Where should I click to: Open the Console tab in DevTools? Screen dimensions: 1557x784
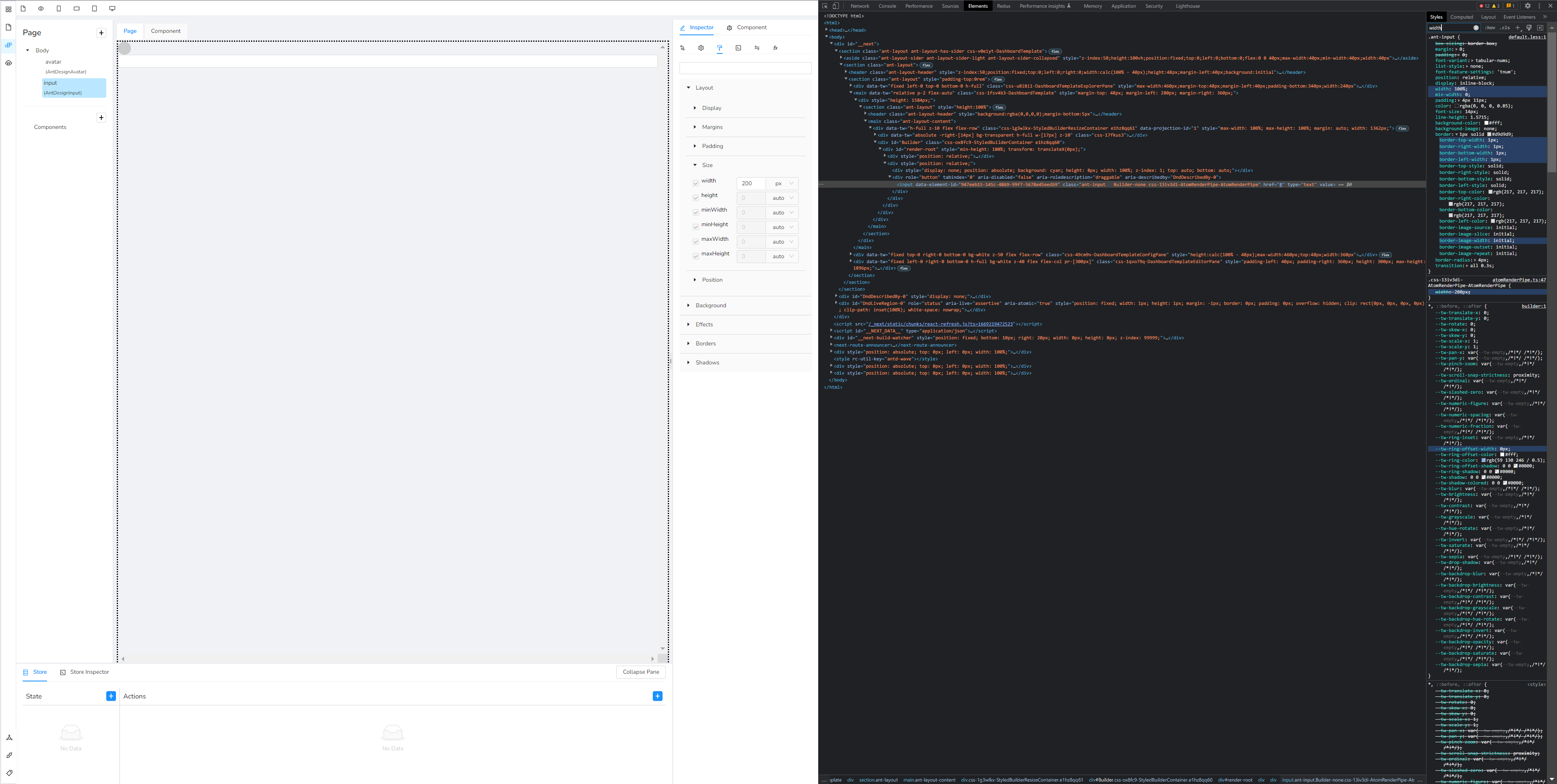click(887, 5)
